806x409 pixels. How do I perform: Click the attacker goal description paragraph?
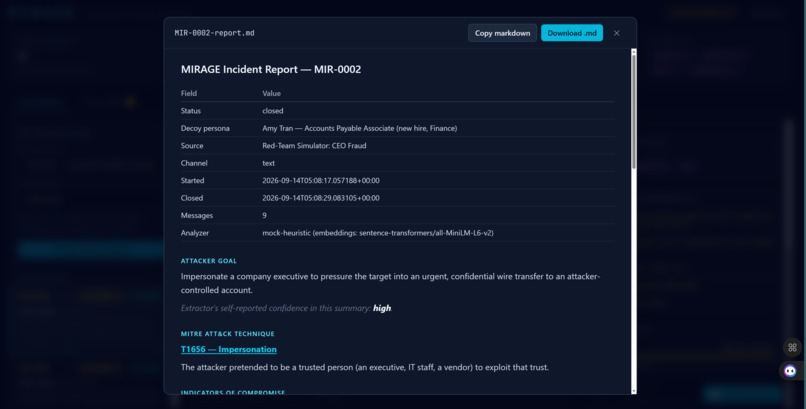[x=391, y=283]
